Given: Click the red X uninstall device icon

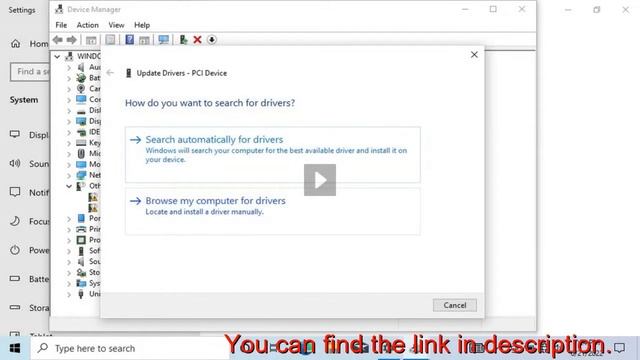Looking at the screenshot, I should pyautogui.click(x=198, y=40).
